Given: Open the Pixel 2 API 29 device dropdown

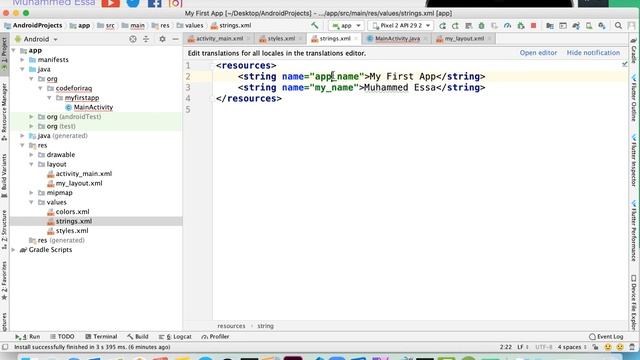Looking at the screenshot, I should [x=401, y=26].
